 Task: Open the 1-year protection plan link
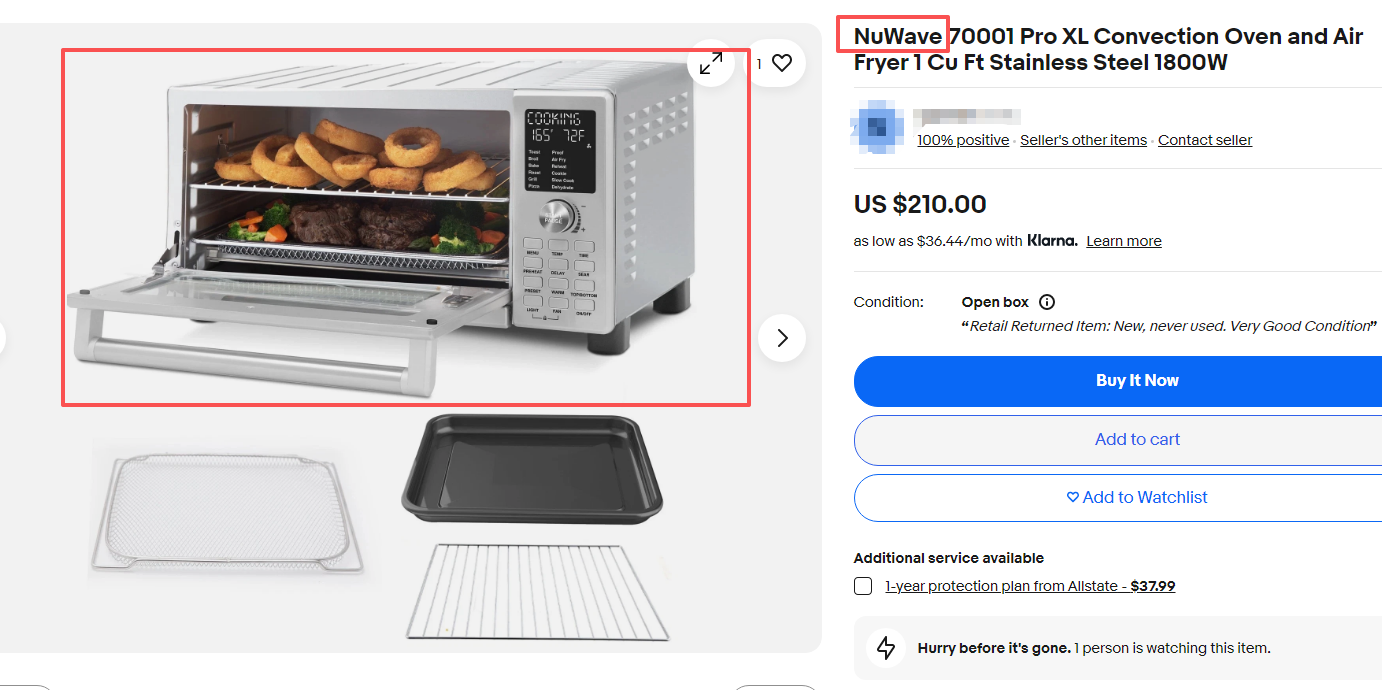(x=1030, y=586)
